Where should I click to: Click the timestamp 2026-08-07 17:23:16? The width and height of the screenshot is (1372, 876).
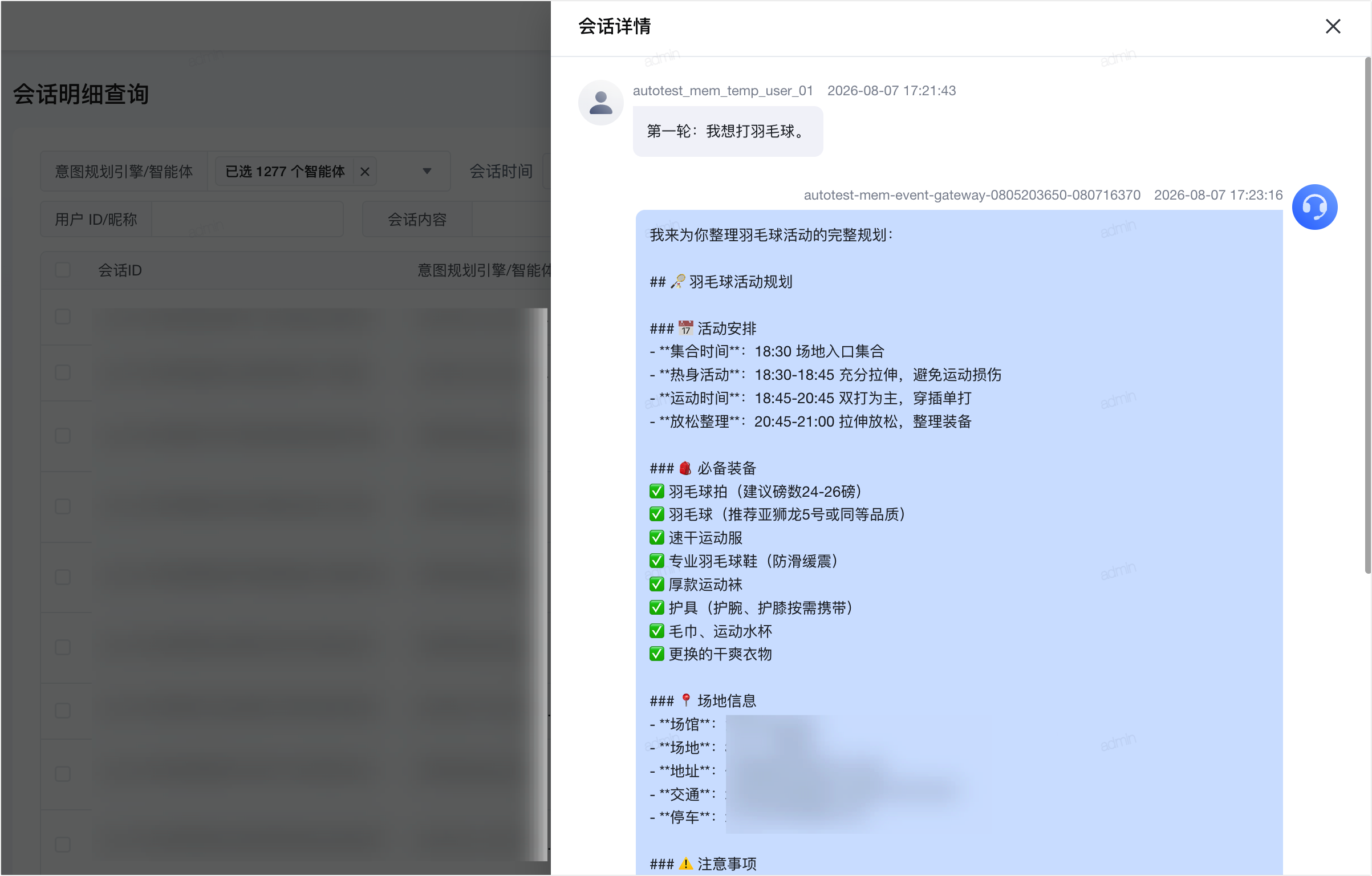click(x=1218, y=195)
